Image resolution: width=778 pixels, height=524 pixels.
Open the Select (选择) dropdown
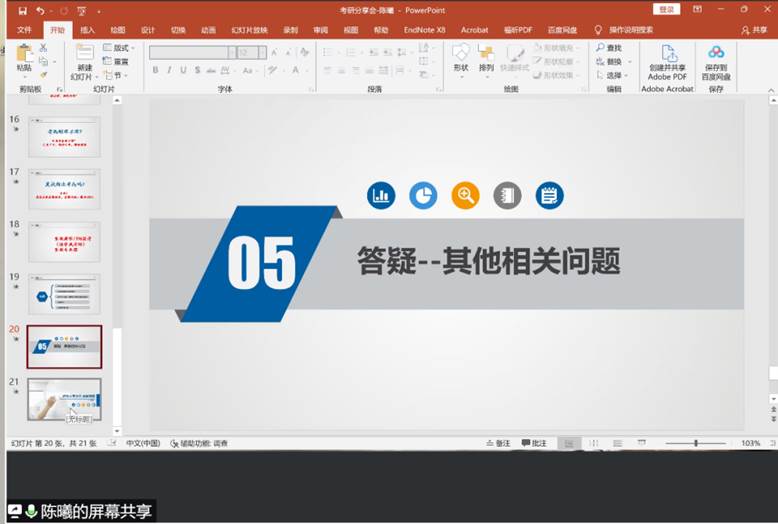click(x=613, y=75)
